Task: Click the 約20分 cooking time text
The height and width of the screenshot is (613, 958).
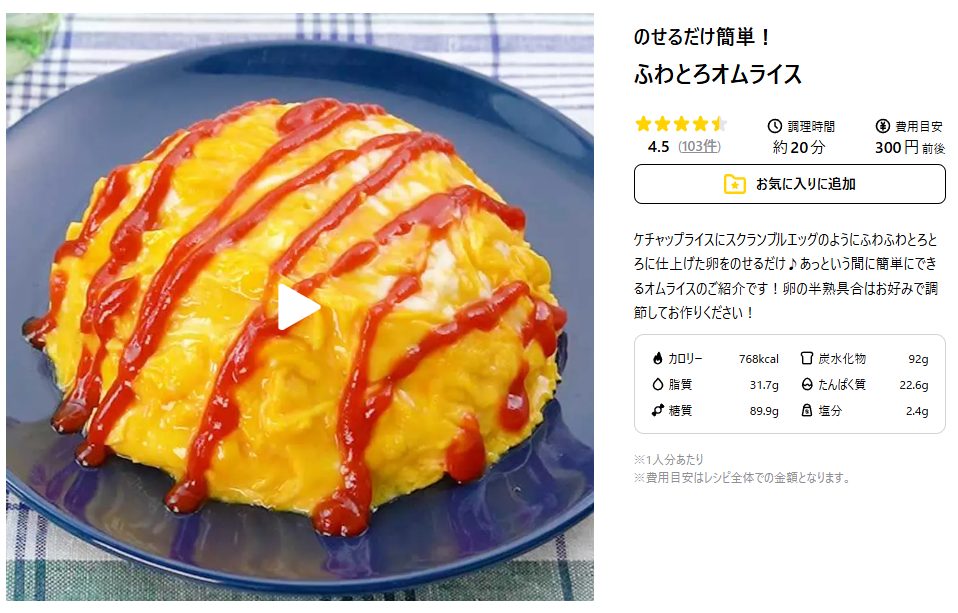Action: [799, 147]
